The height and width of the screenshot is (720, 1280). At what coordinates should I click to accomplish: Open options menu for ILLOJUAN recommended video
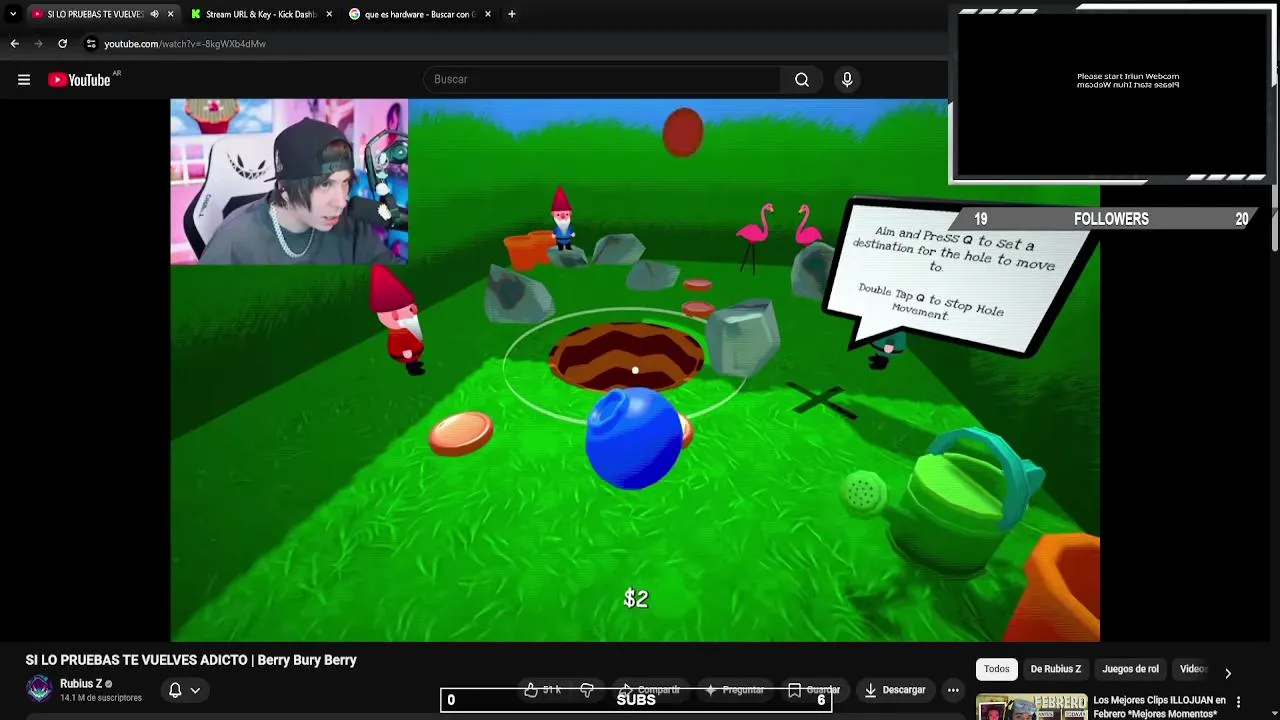click(1238, 702)
